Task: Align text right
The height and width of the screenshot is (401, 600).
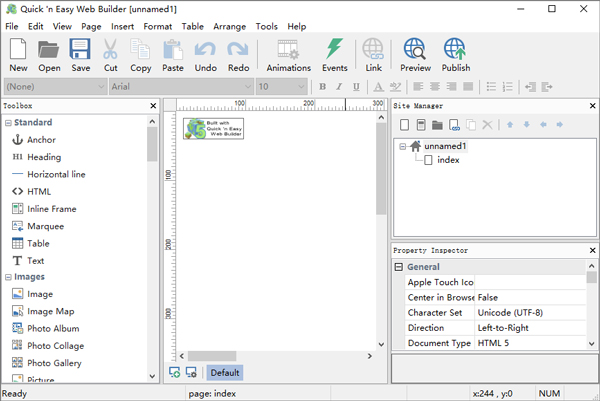Action: coord(451,87)
